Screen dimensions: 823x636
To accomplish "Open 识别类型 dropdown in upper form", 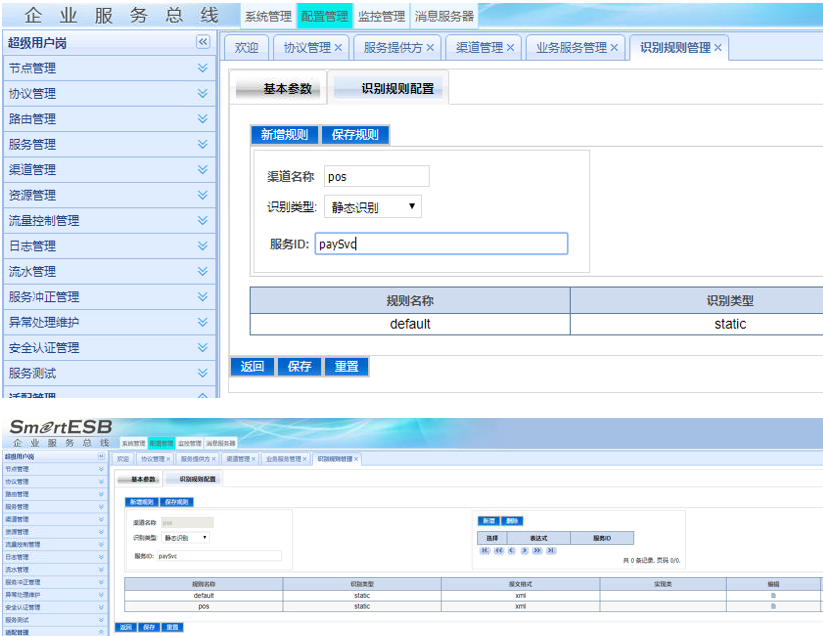I will tap(373, 206).
